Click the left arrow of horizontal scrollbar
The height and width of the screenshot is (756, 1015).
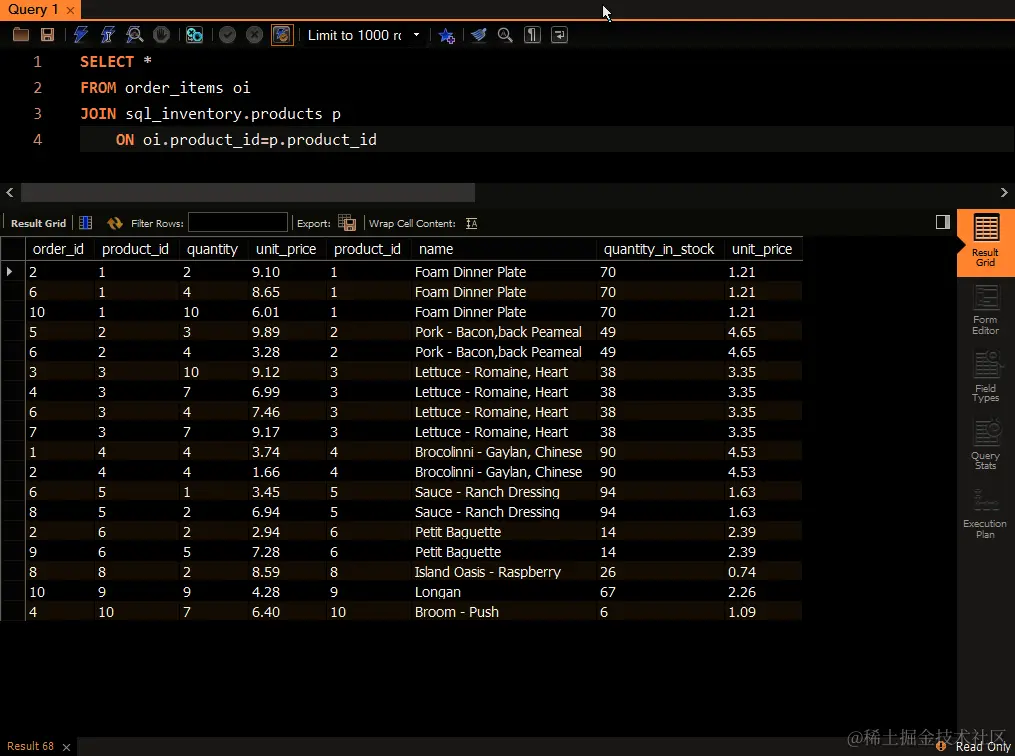[x=10, y=192]
